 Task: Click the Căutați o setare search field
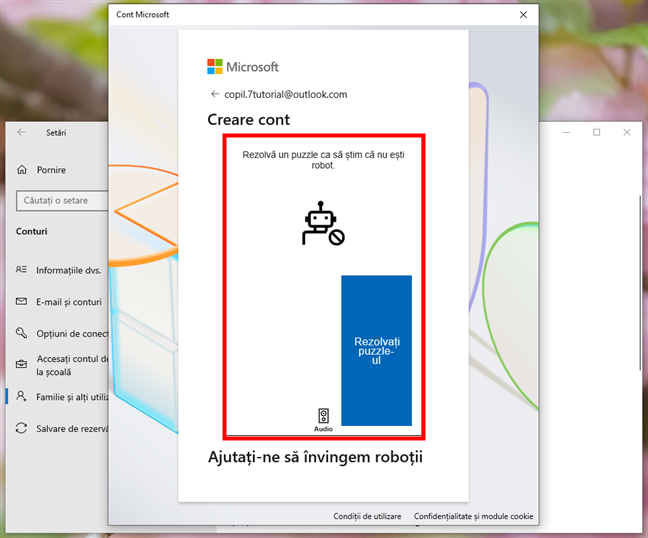[60, 201]
